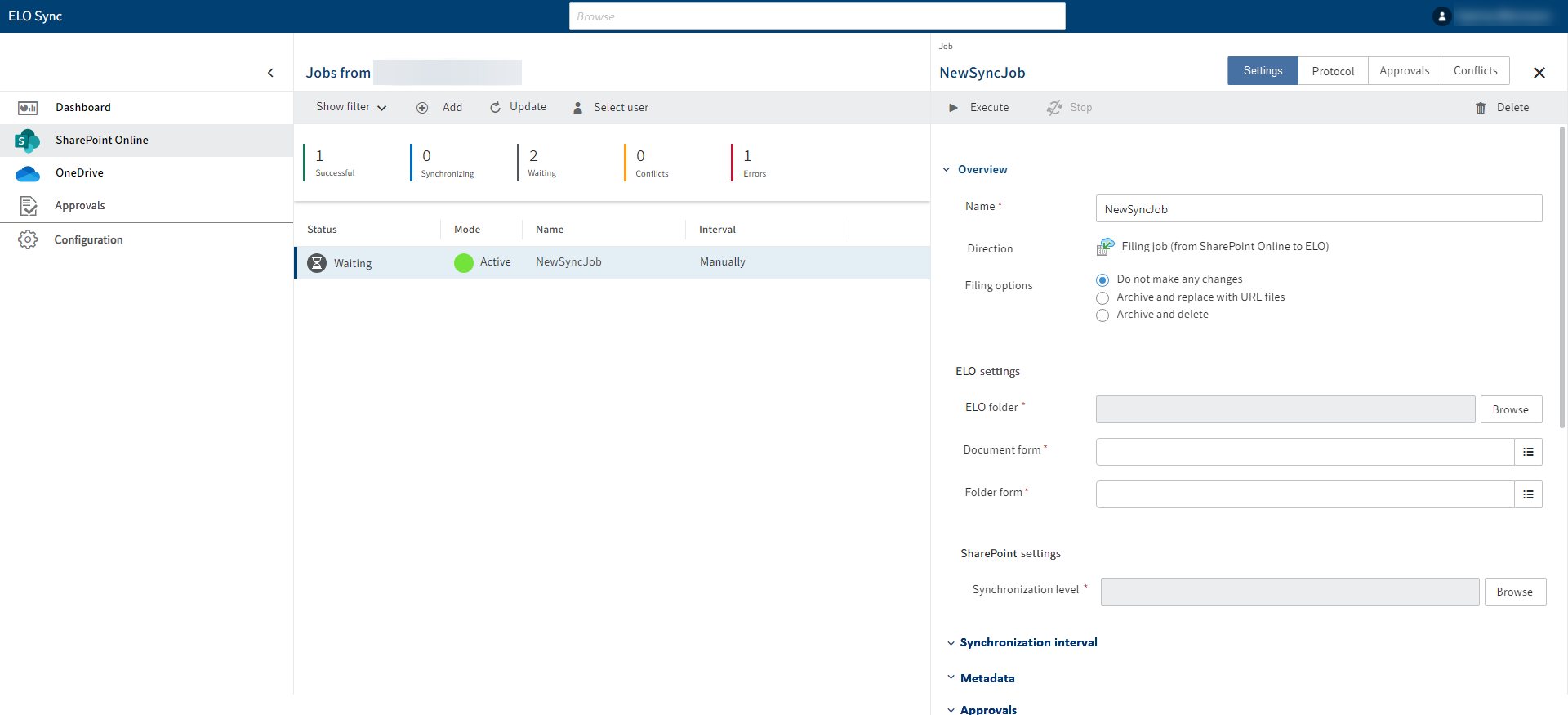Screen dimensions: 1568x715
Task: Click the Select user person icon
Action: point(577,108)
